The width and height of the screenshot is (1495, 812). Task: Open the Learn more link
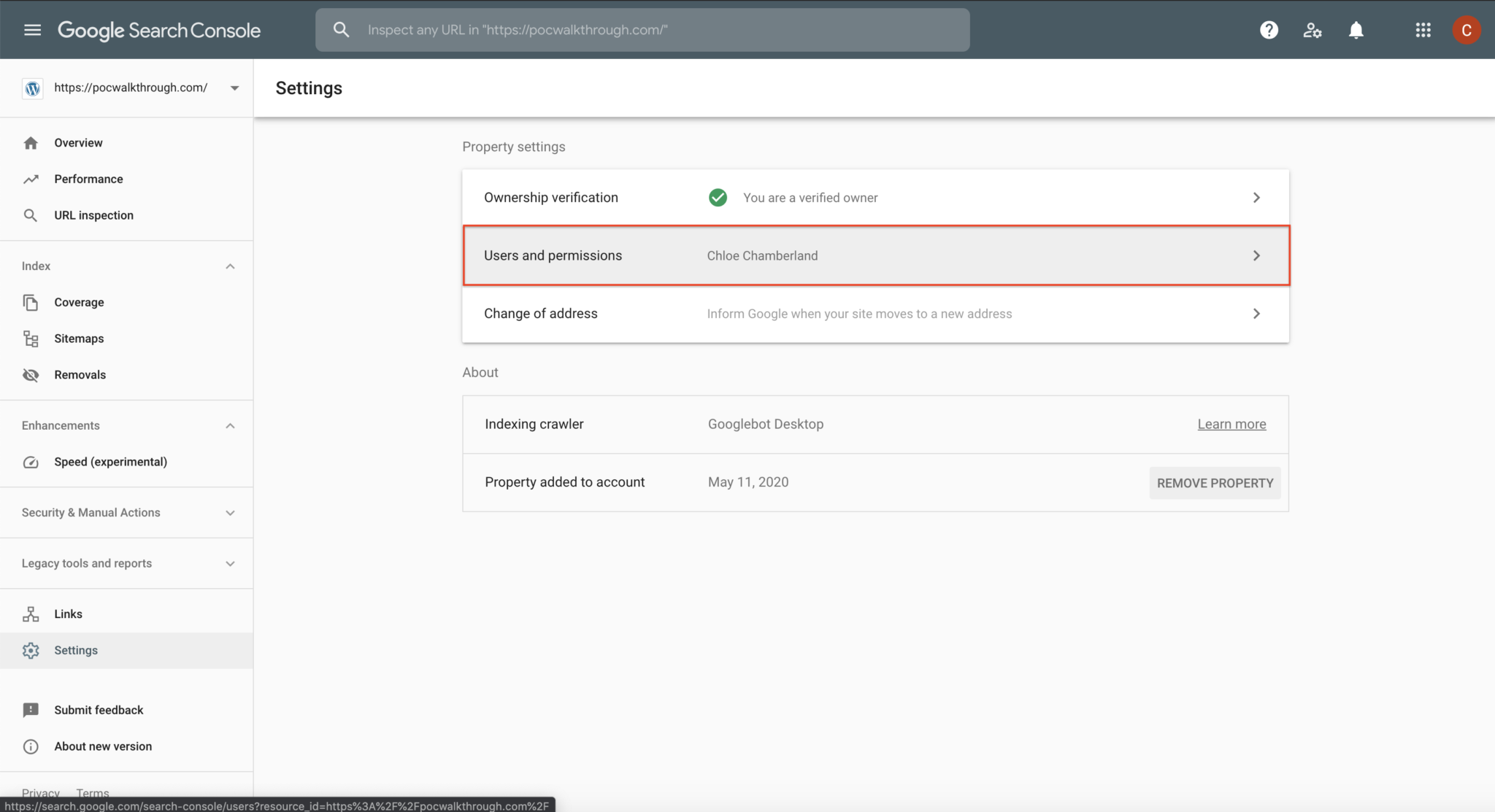tap(1231, 424)
